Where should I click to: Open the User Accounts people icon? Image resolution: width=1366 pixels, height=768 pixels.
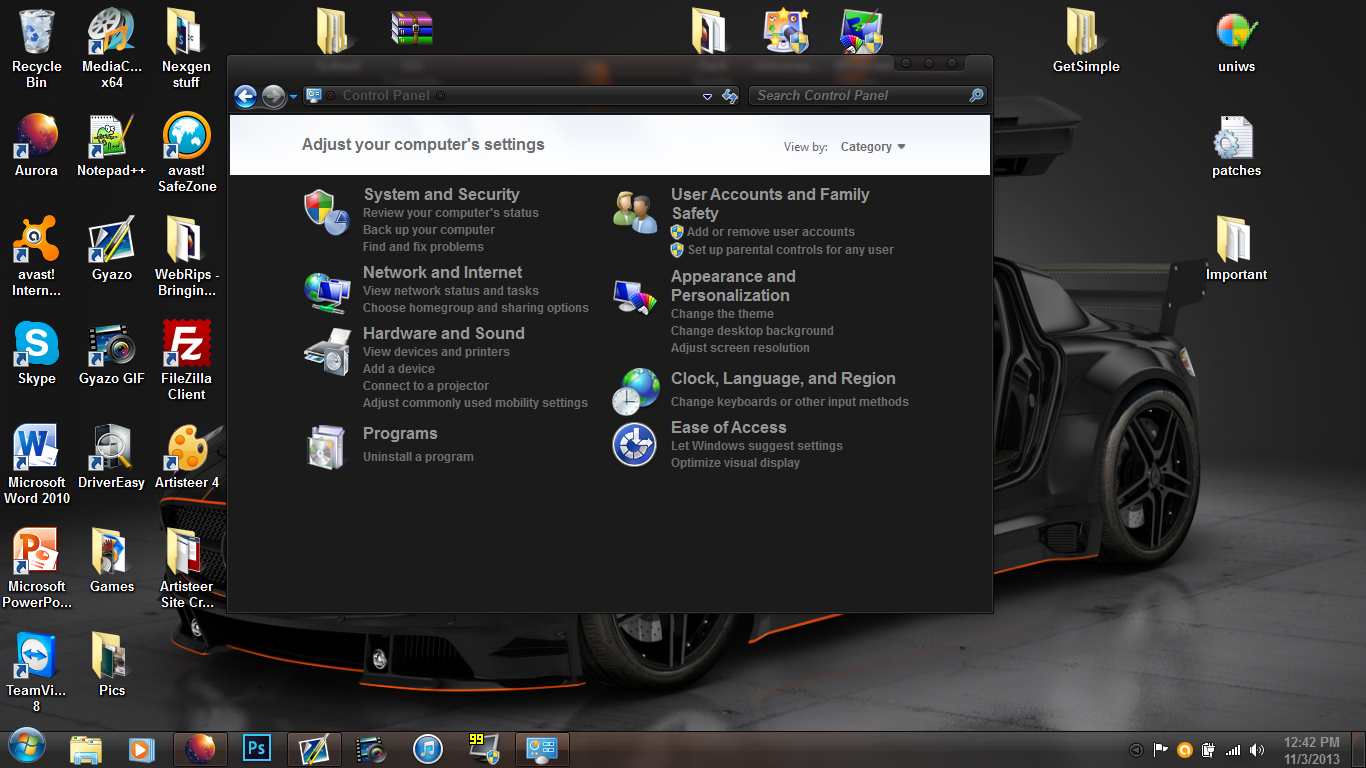coord(635,211)
